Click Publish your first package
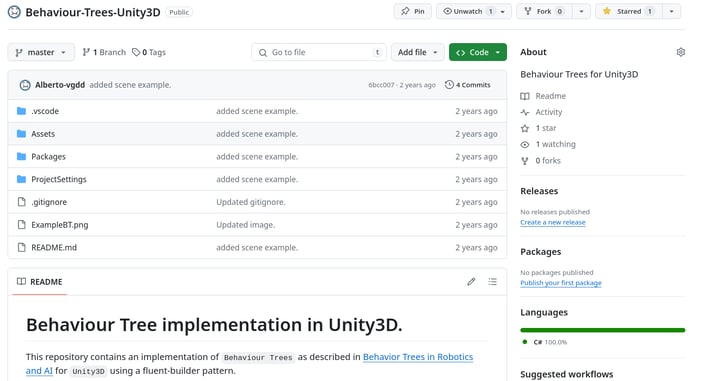Screen dimensions: 705x381 561,283
